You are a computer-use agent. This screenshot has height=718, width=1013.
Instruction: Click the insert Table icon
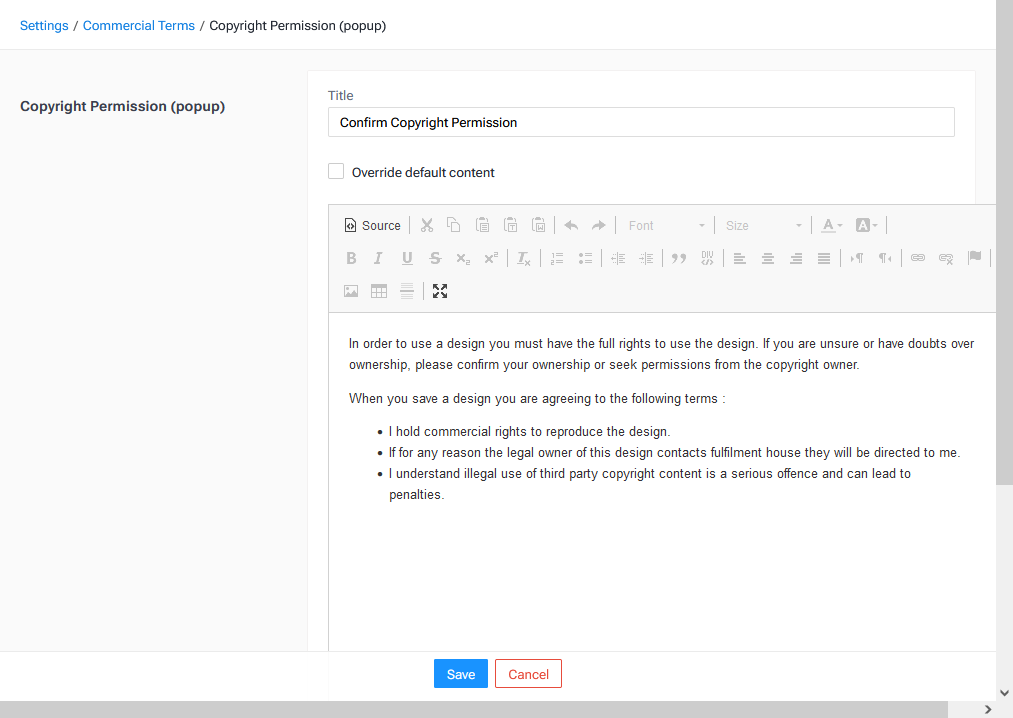click(379, 291)
